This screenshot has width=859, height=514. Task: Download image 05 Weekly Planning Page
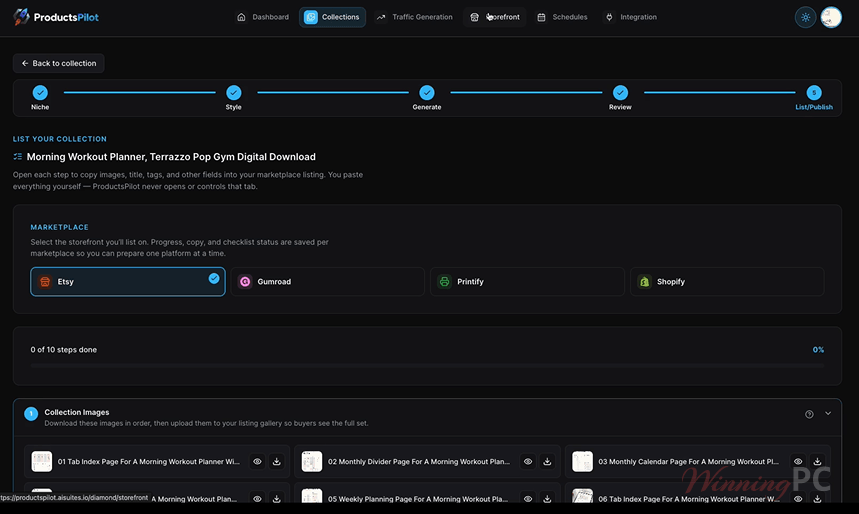coord(547,499)
